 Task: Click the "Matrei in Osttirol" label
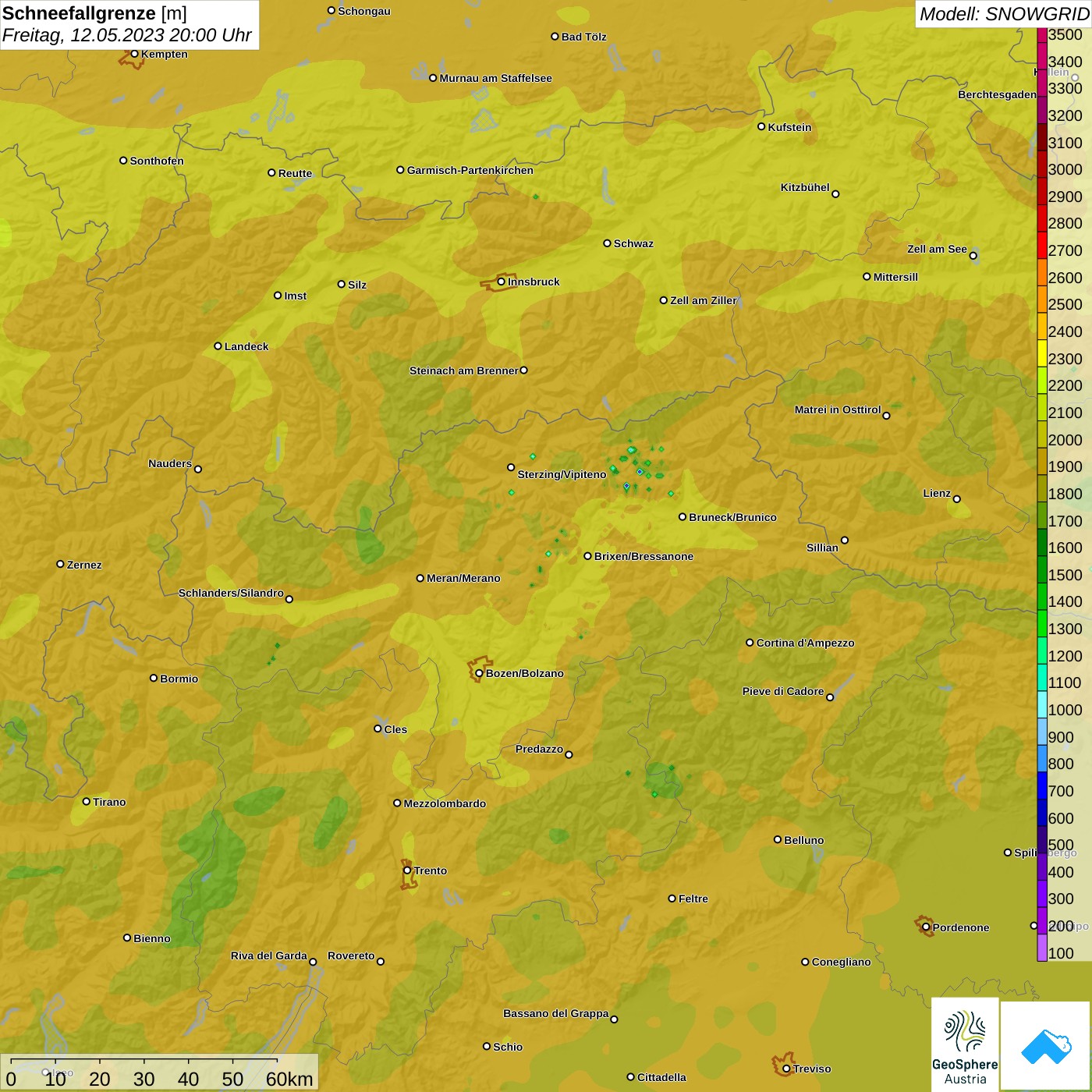(x=838, y=409)
